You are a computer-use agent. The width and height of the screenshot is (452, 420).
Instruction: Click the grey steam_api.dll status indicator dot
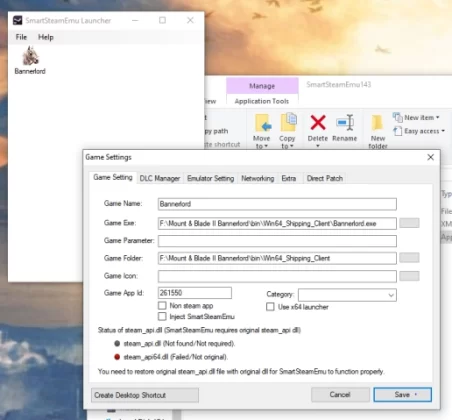[x=117, y=343]
